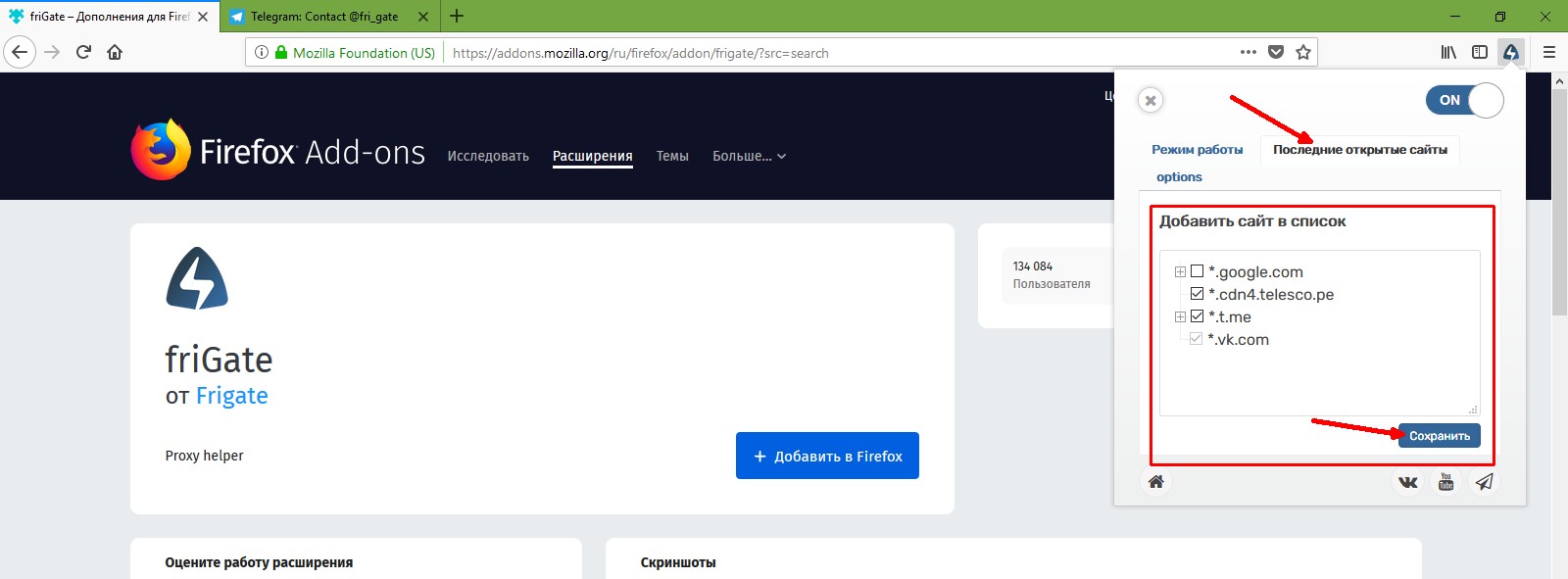The height and width of the screenshot is (579, 1568).
Task: Close the Telegram Contact tab
Action: click(422, 17)
